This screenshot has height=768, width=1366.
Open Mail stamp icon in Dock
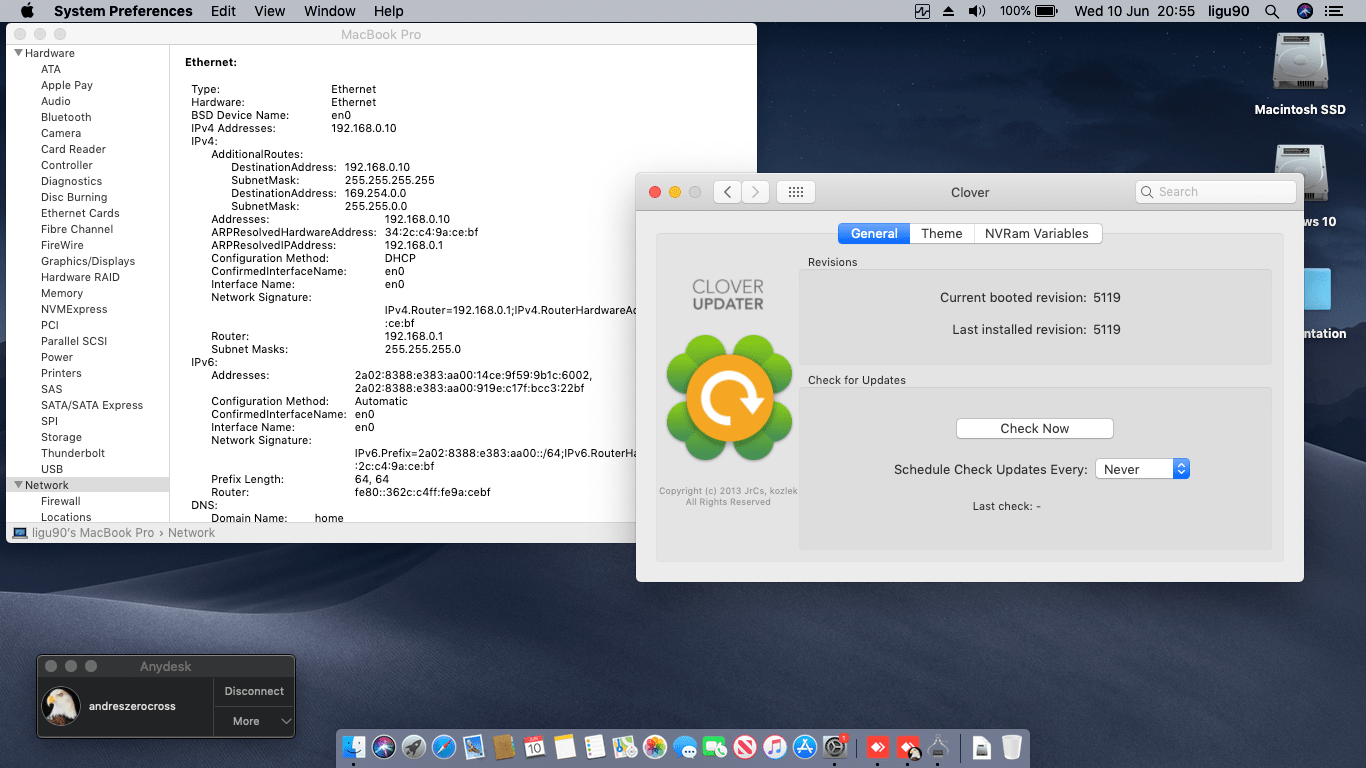(x=474, y=747)
